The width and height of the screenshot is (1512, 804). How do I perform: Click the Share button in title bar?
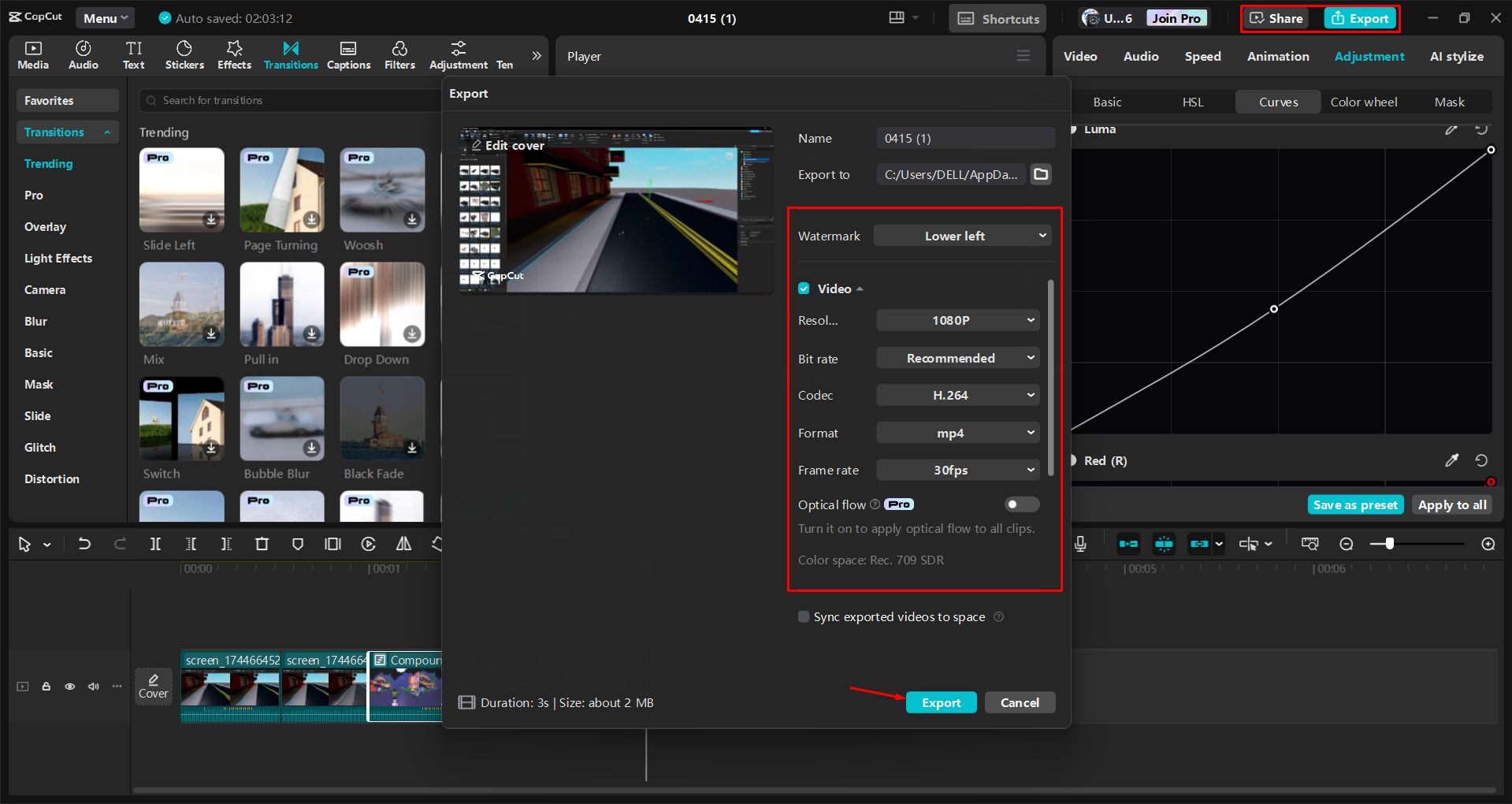(x=1277, y=18)
